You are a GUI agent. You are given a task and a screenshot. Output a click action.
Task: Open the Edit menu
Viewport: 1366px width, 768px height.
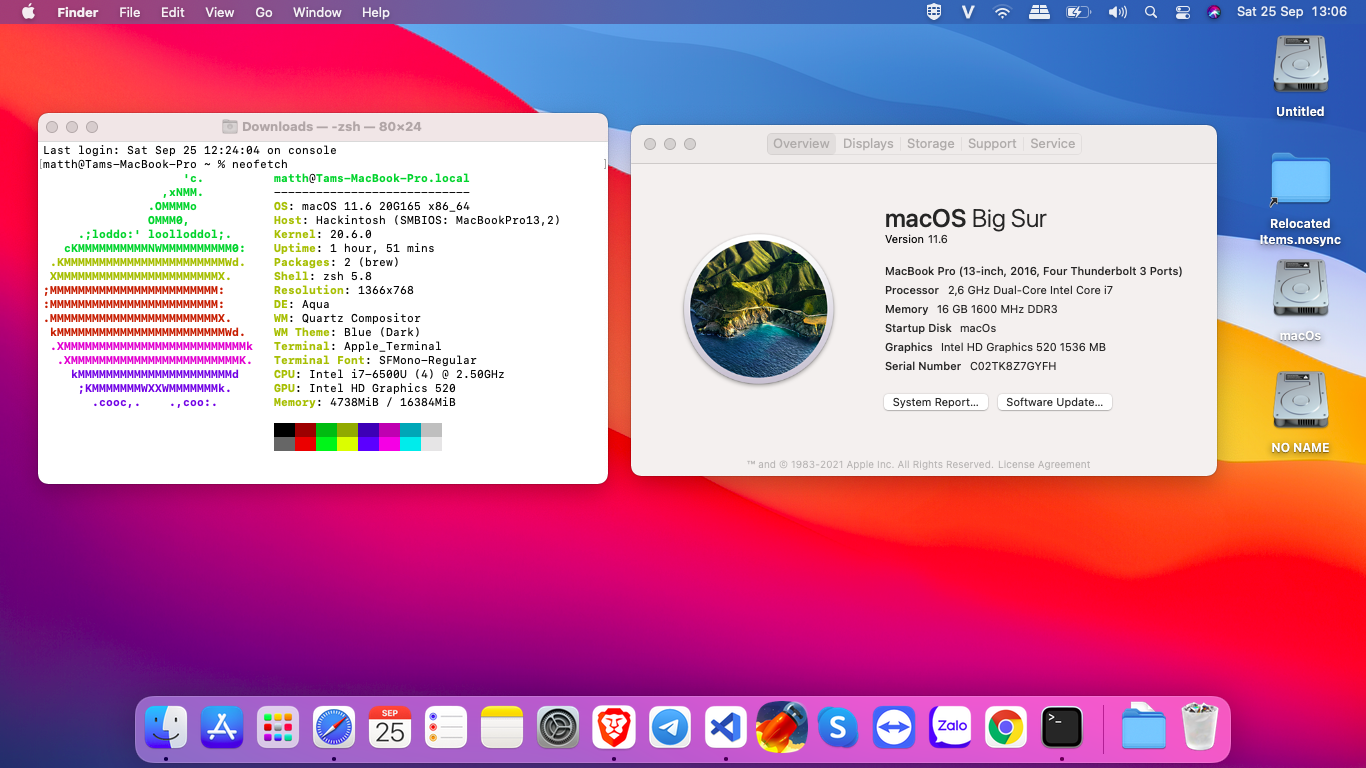coord(173,12)
